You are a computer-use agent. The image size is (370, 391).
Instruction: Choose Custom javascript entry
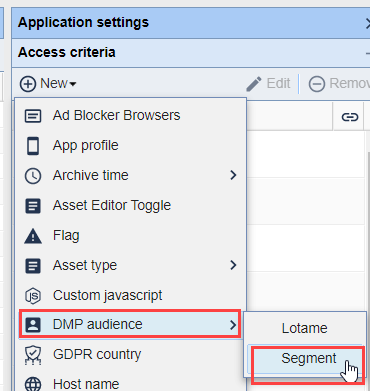click(130, 295)
